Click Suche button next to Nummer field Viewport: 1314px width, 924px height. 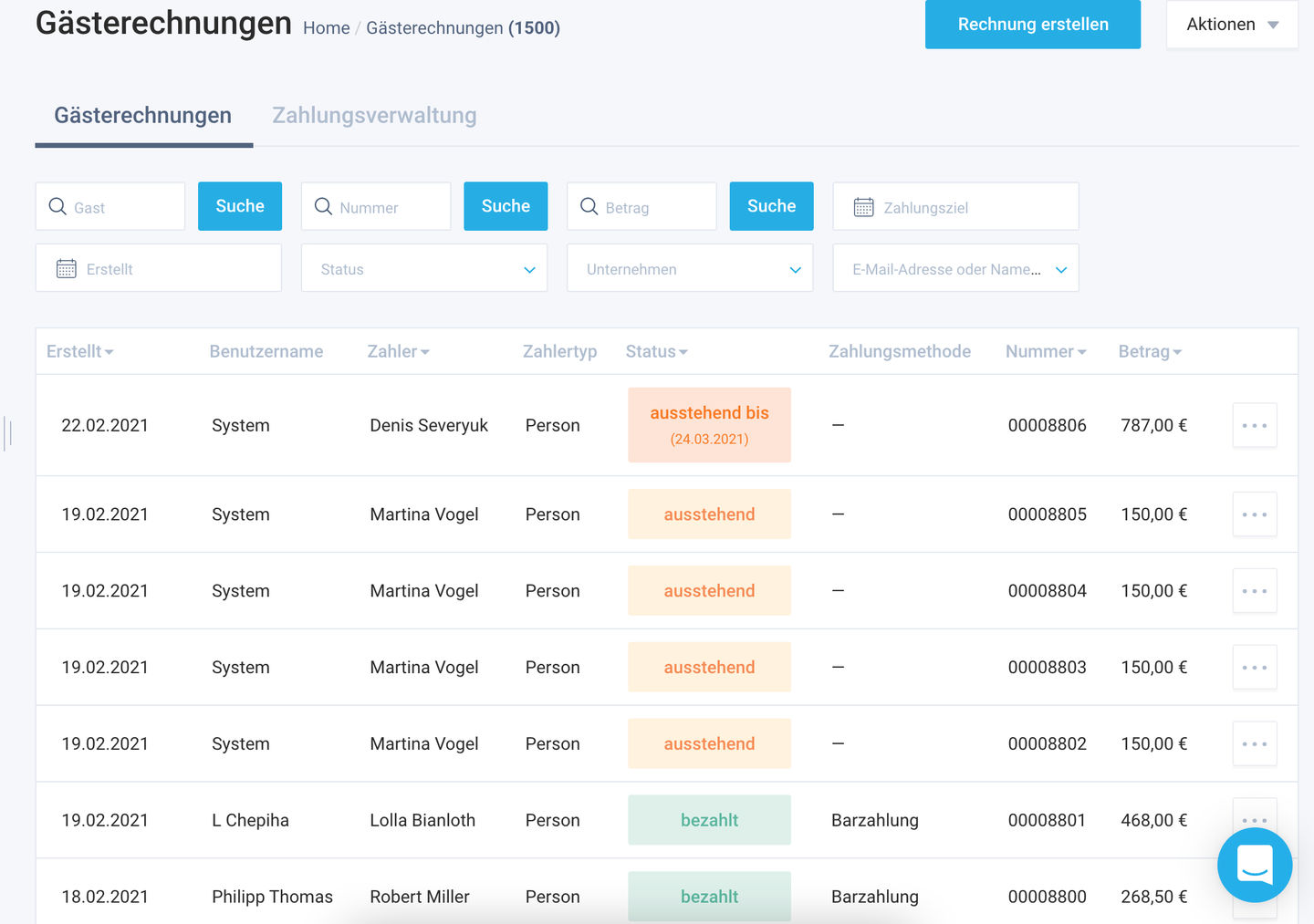[x=506, y=206]
